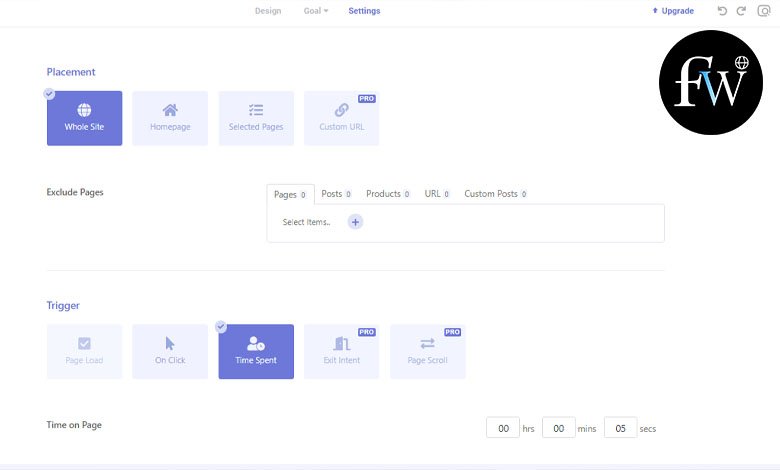Click the undo arrow icon
Viewport: 780px width, 470px height.
click(722, 11)
